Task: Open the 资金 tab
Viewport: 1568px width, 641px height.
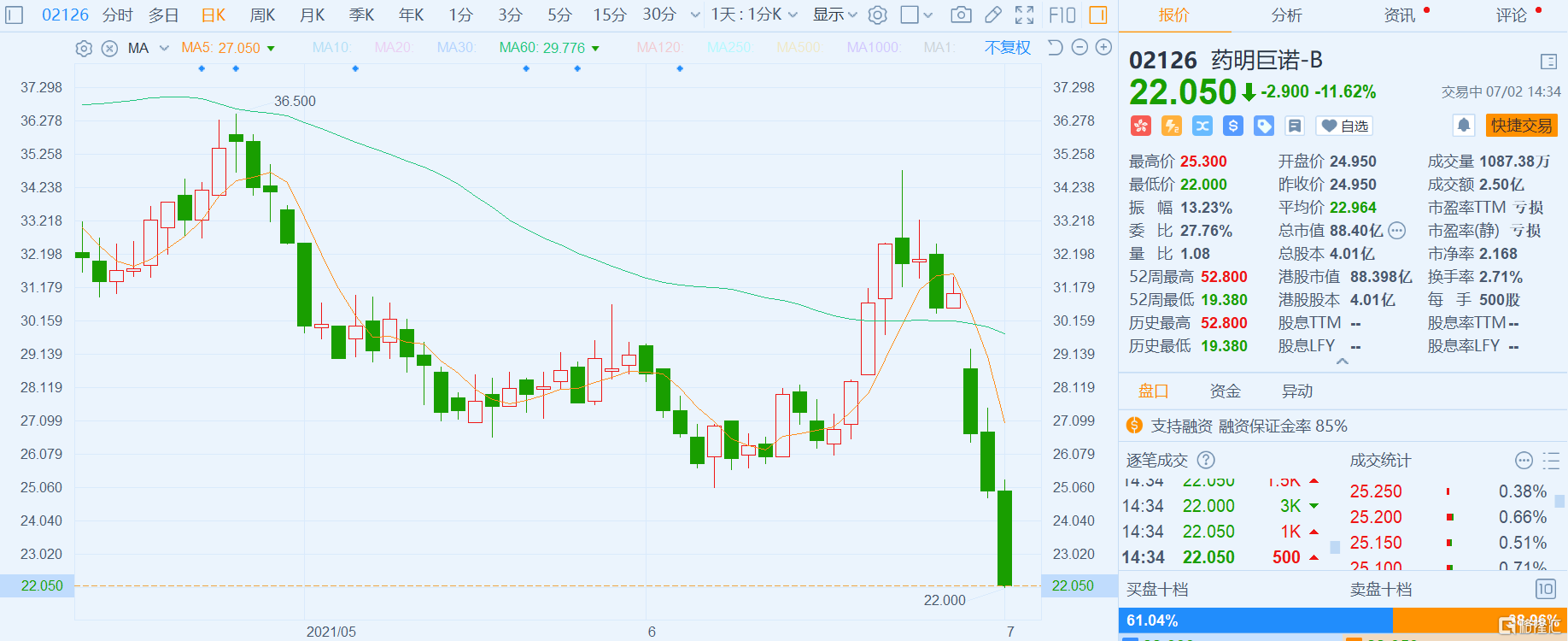Action: 1225,391
